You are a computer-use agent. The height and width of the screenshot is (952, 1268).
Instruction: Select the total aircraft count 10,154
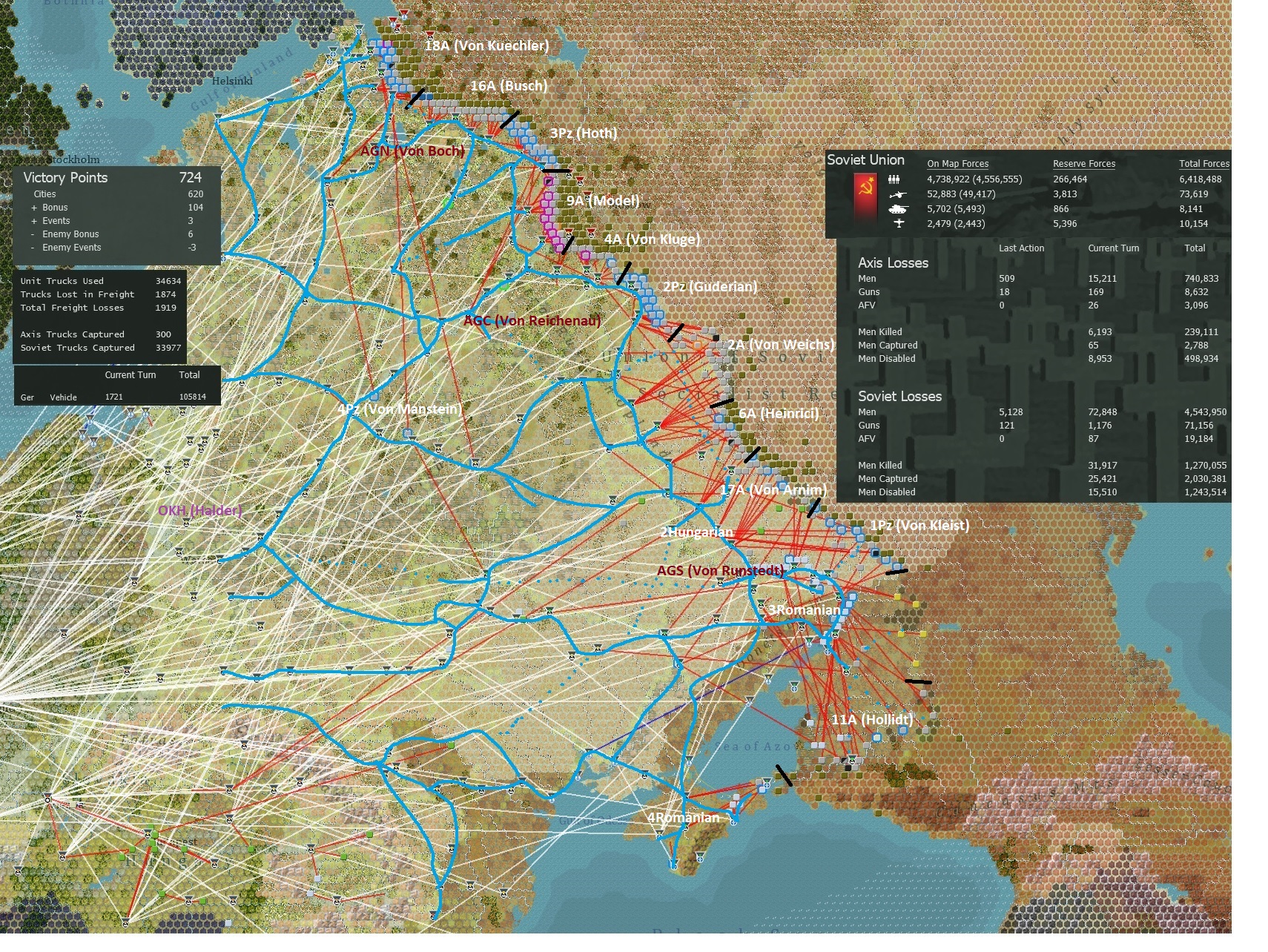tap(1193, 224)
